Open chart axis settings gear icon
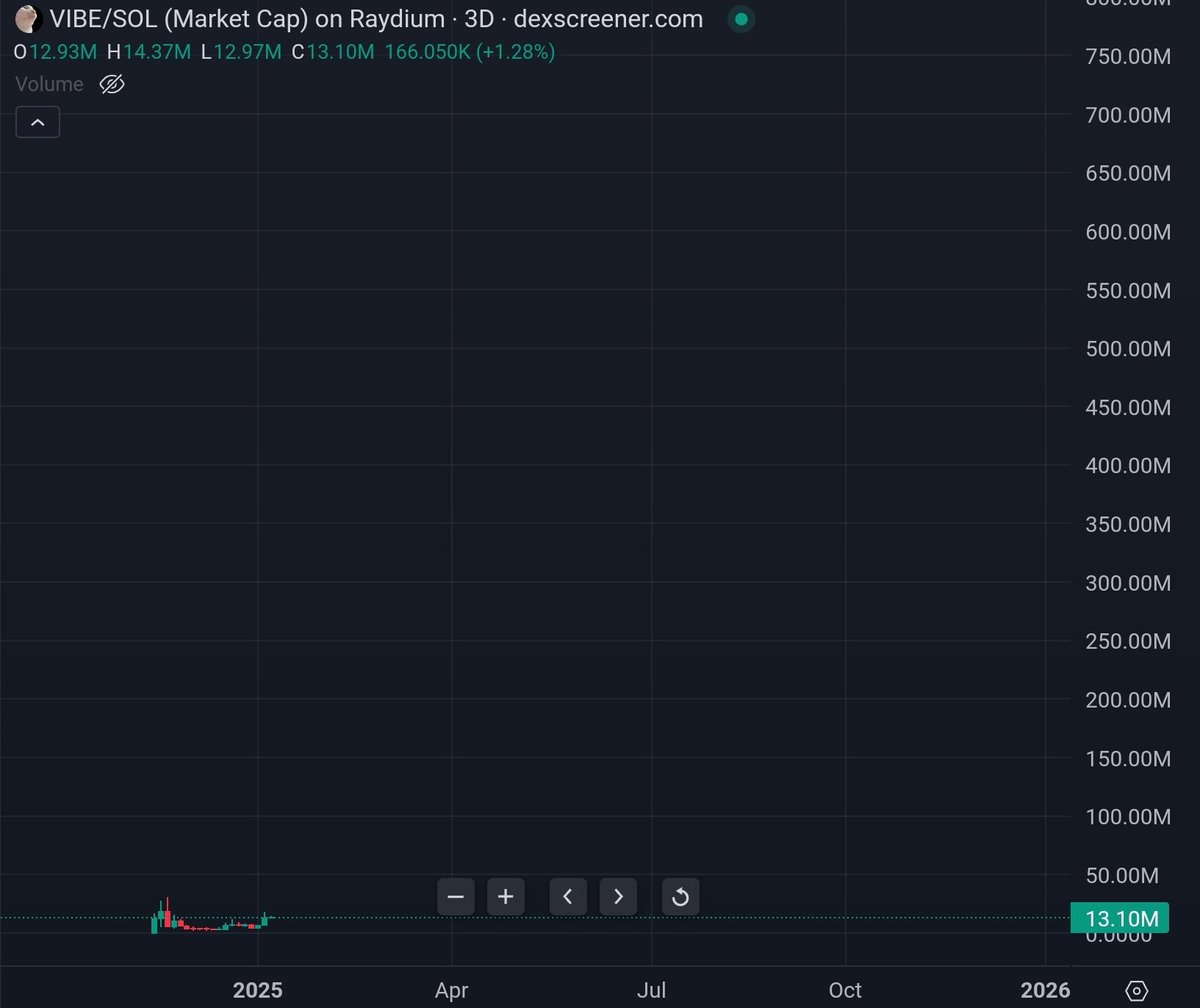Image resolution: width=1200 pixels, height=1008 pixels. point(1137,991)
